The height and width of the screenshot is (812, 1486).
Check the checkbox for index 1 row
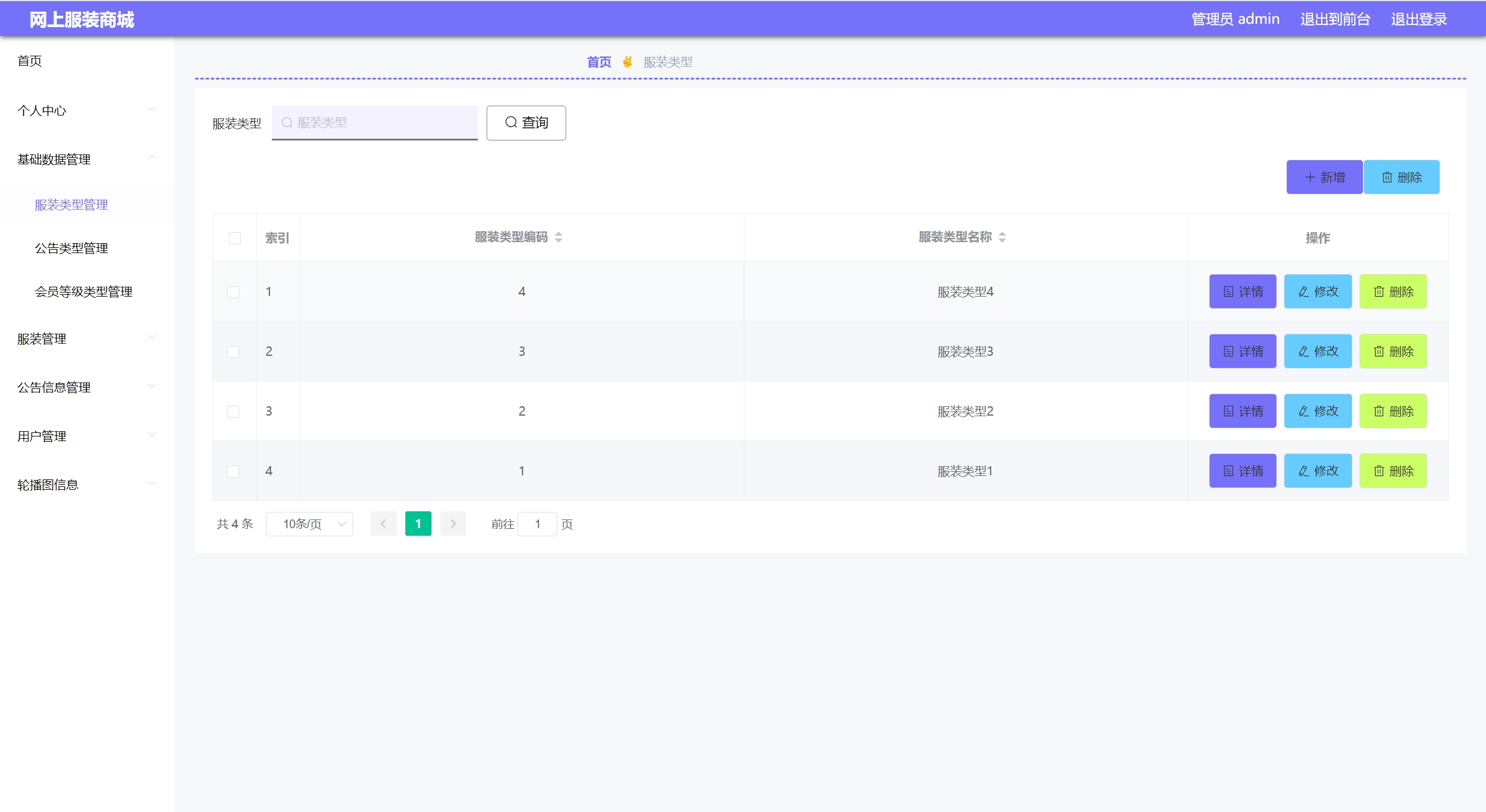point(233,292)
